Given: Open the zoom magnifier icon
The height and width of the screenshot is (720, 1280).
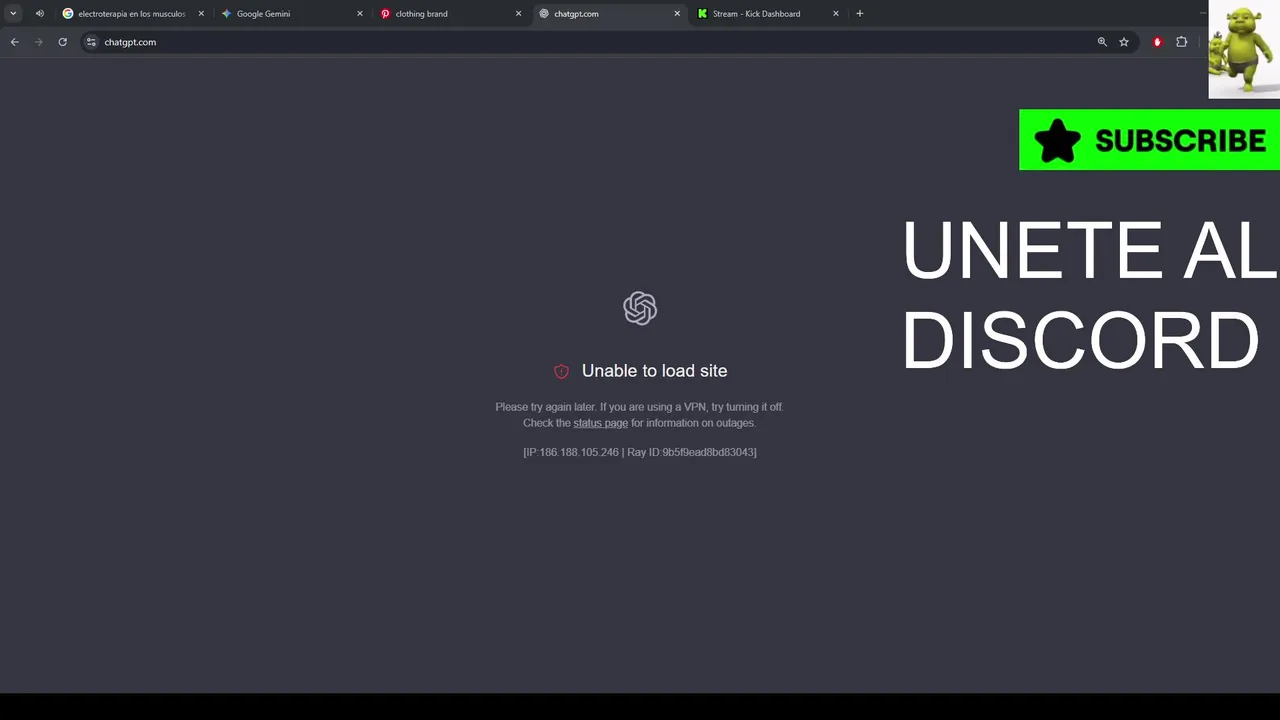Looking at the screenshot, I should point(1102,42).
